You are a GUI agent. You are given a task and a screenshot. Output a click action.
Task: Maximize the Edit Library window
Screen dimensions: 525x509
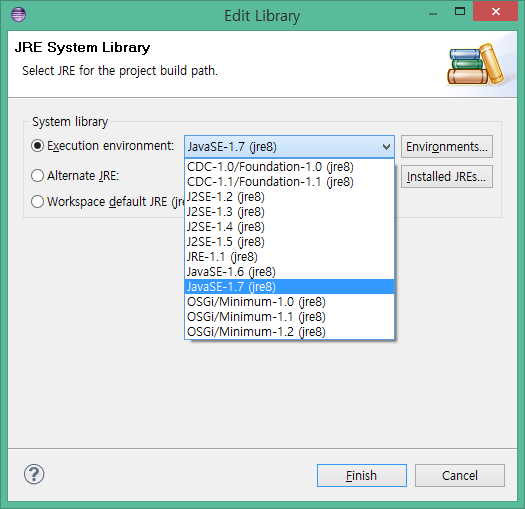coord(460,12)
